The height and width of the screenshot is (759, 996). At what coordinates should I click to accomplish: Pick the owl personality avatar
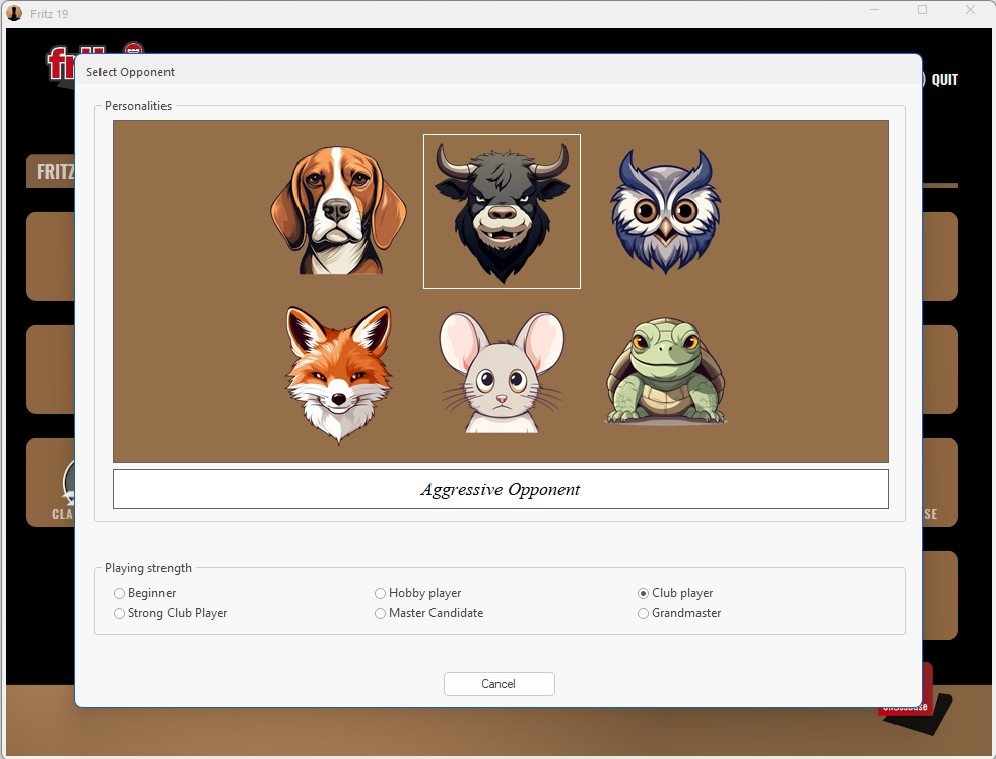coord(665,211)
